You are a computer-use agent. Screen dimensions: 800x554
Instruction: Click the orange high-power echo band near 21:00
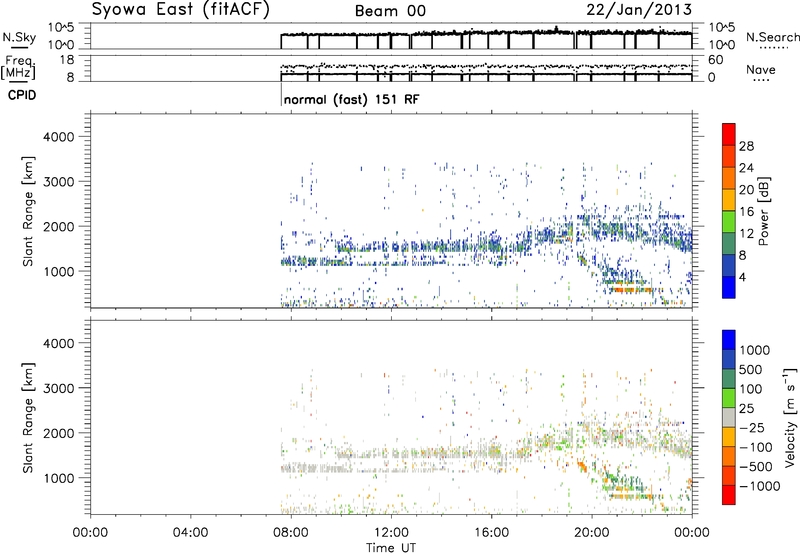tap(631, 290)
